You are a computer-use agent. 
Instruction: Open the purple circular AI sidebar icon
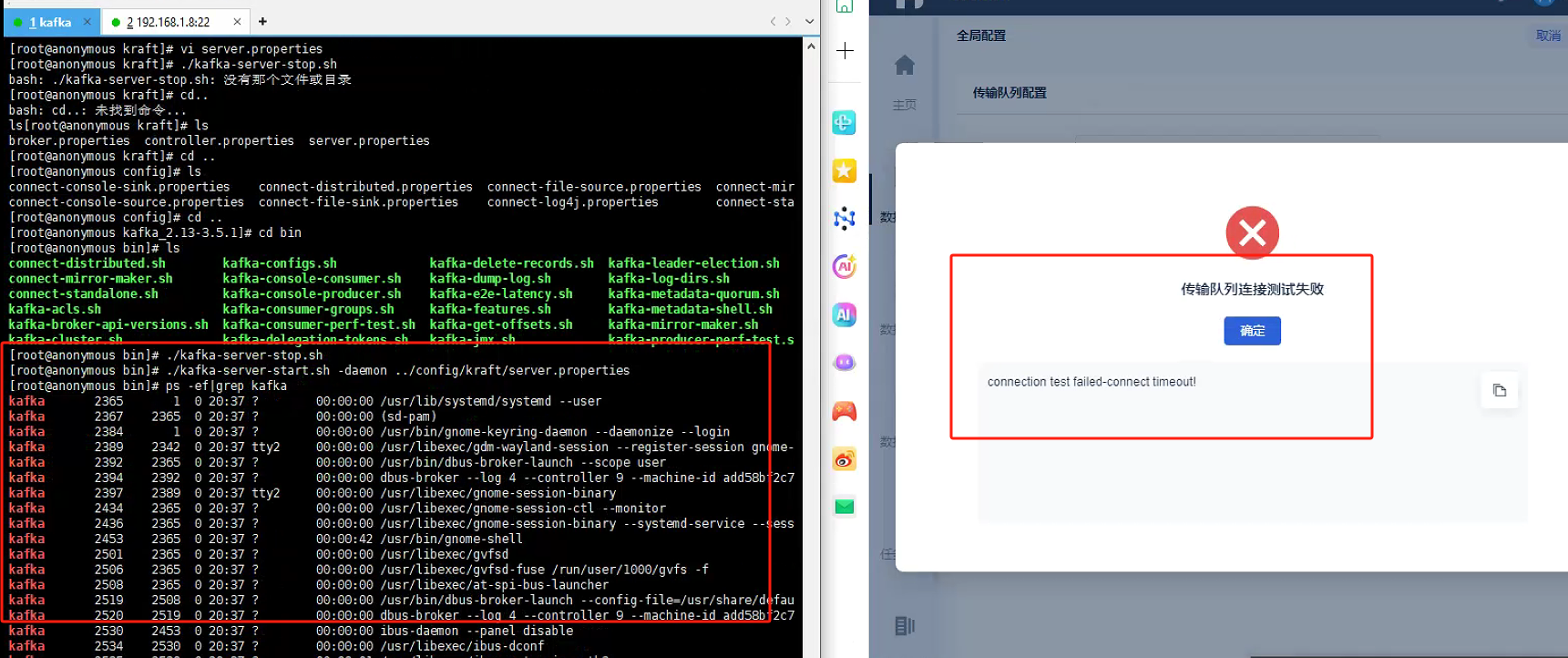[845, 267]
